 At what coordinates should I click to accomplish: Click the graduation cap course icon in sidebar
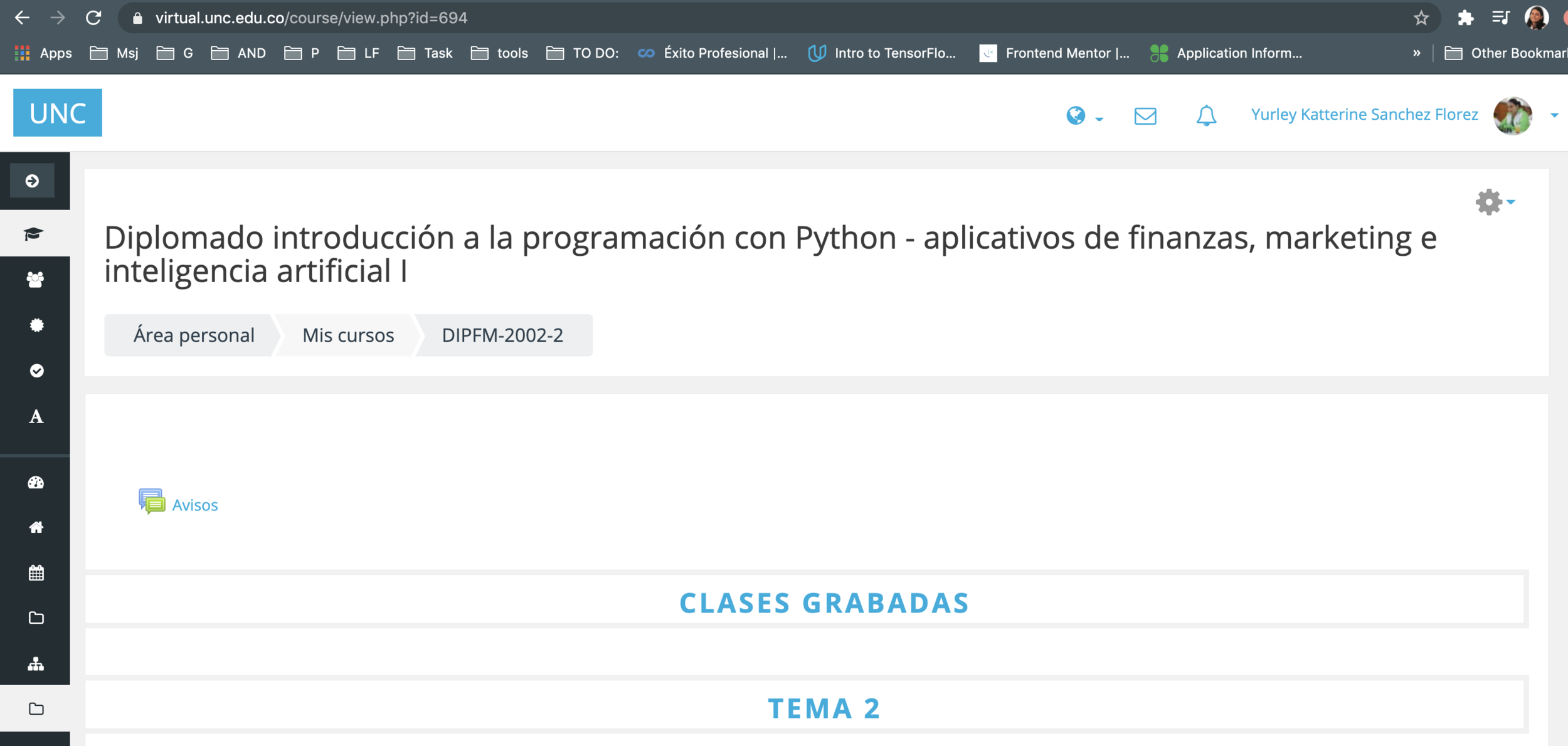tap(34, 234)
